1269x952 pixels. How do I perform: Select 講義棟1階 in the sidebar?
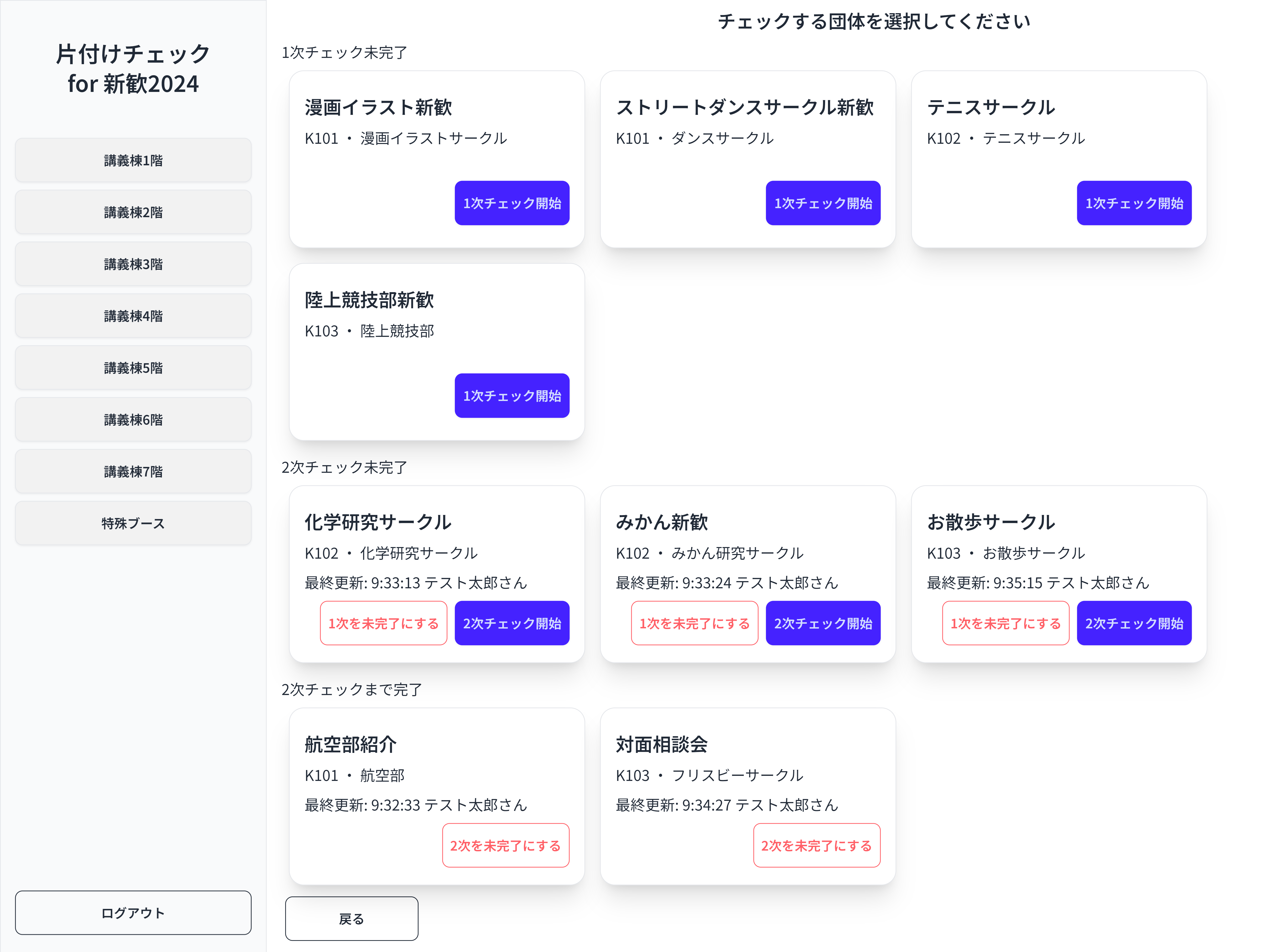point(133,160)
